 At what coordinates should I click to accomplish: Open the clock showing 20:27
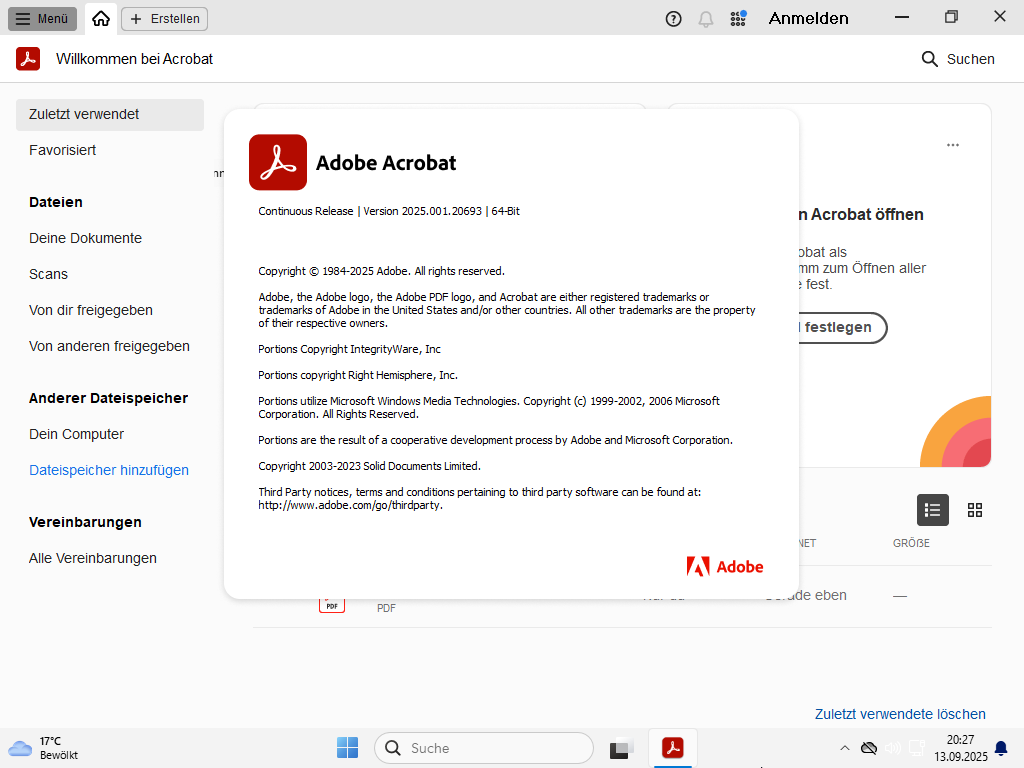pos(961,748)
